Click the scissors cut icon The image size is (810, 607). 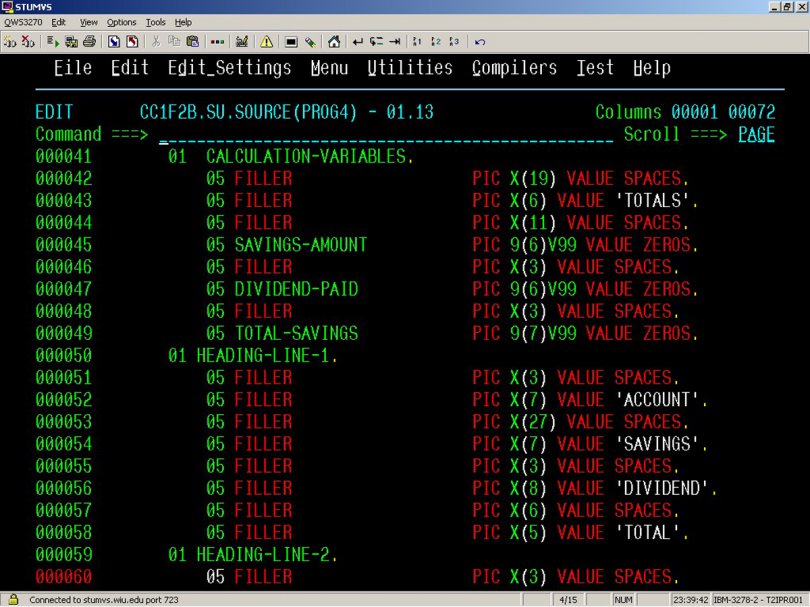click(156, 42)
